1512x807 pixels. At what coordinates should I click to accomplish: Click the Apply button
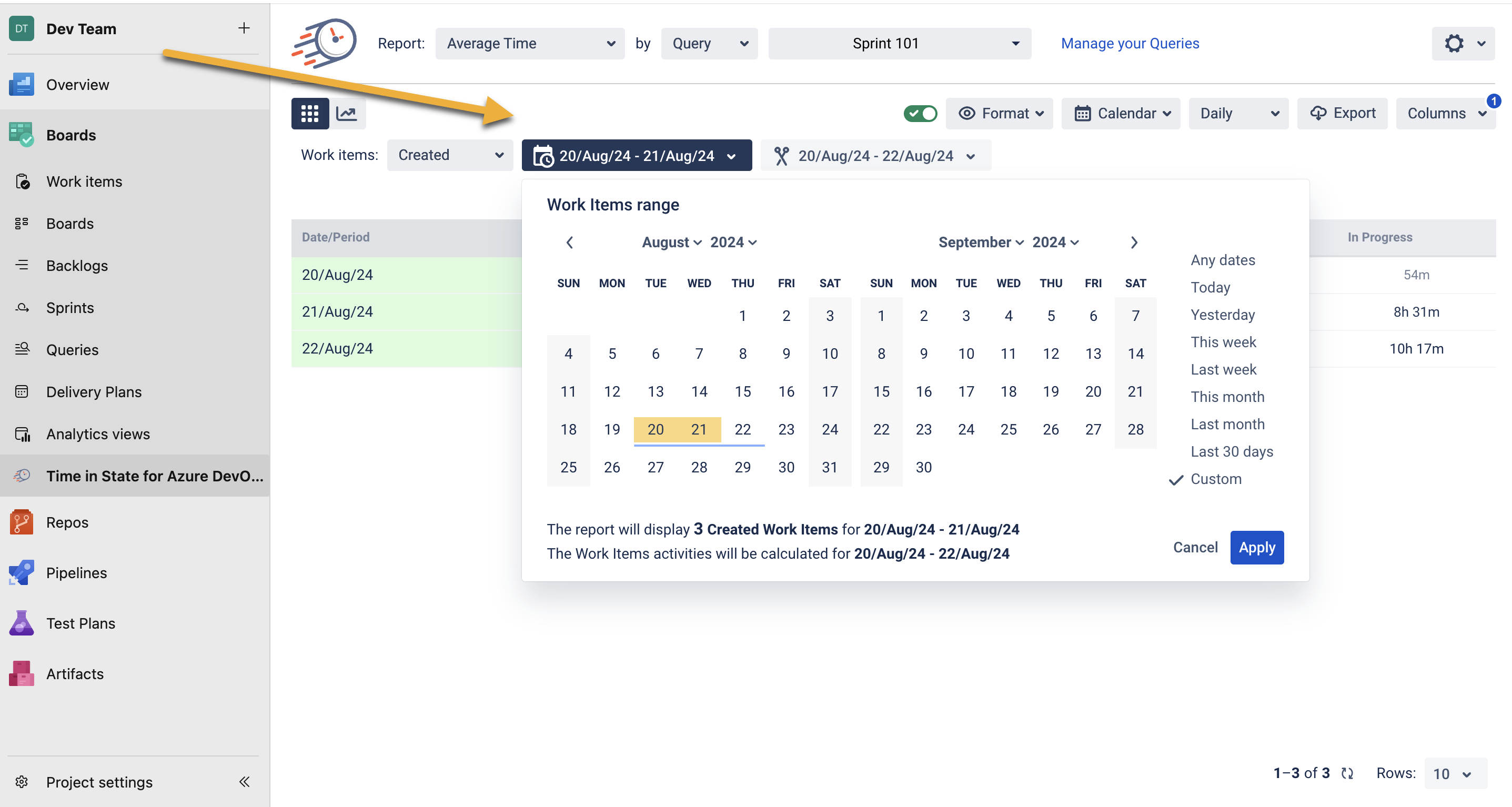pyautogui.click(x=1257, y=547)
